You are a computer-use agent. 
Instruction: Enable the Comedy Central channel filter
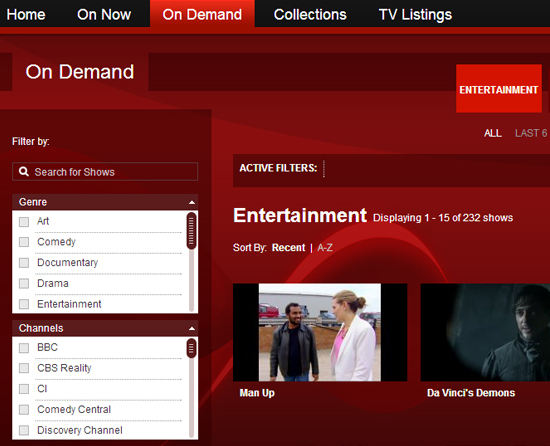coord(24,410)
